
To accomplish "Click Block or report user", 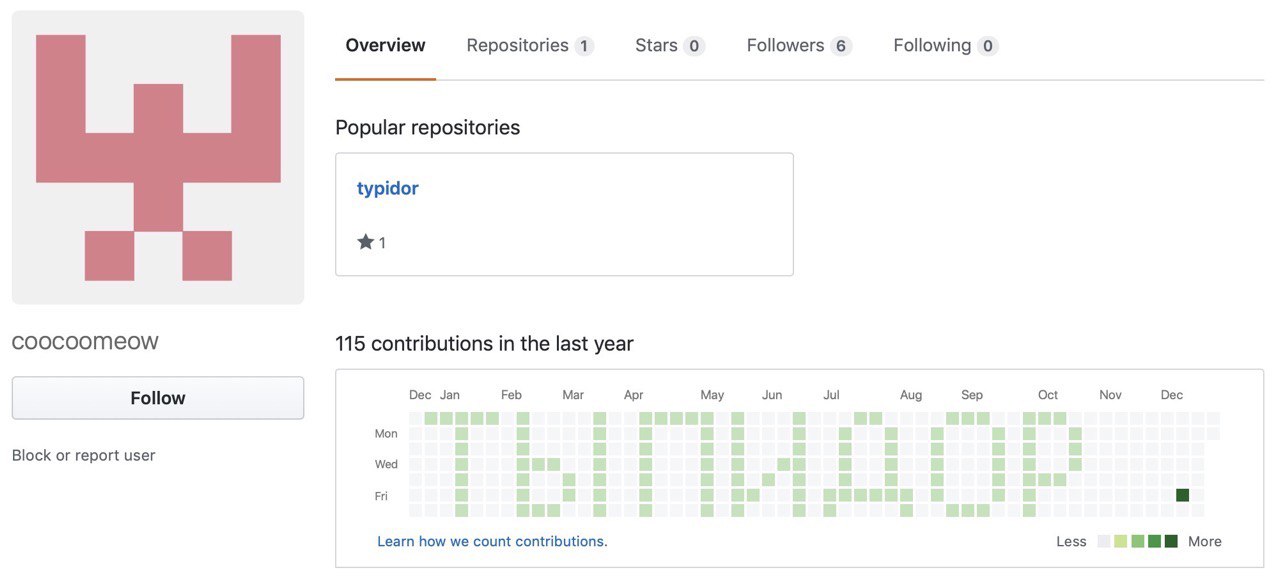I will pos(84,455).
